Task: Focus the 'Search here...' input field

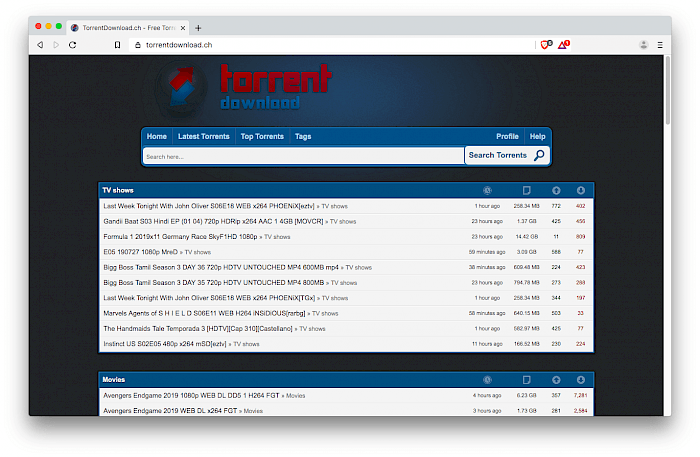Action: click(304, 157)
